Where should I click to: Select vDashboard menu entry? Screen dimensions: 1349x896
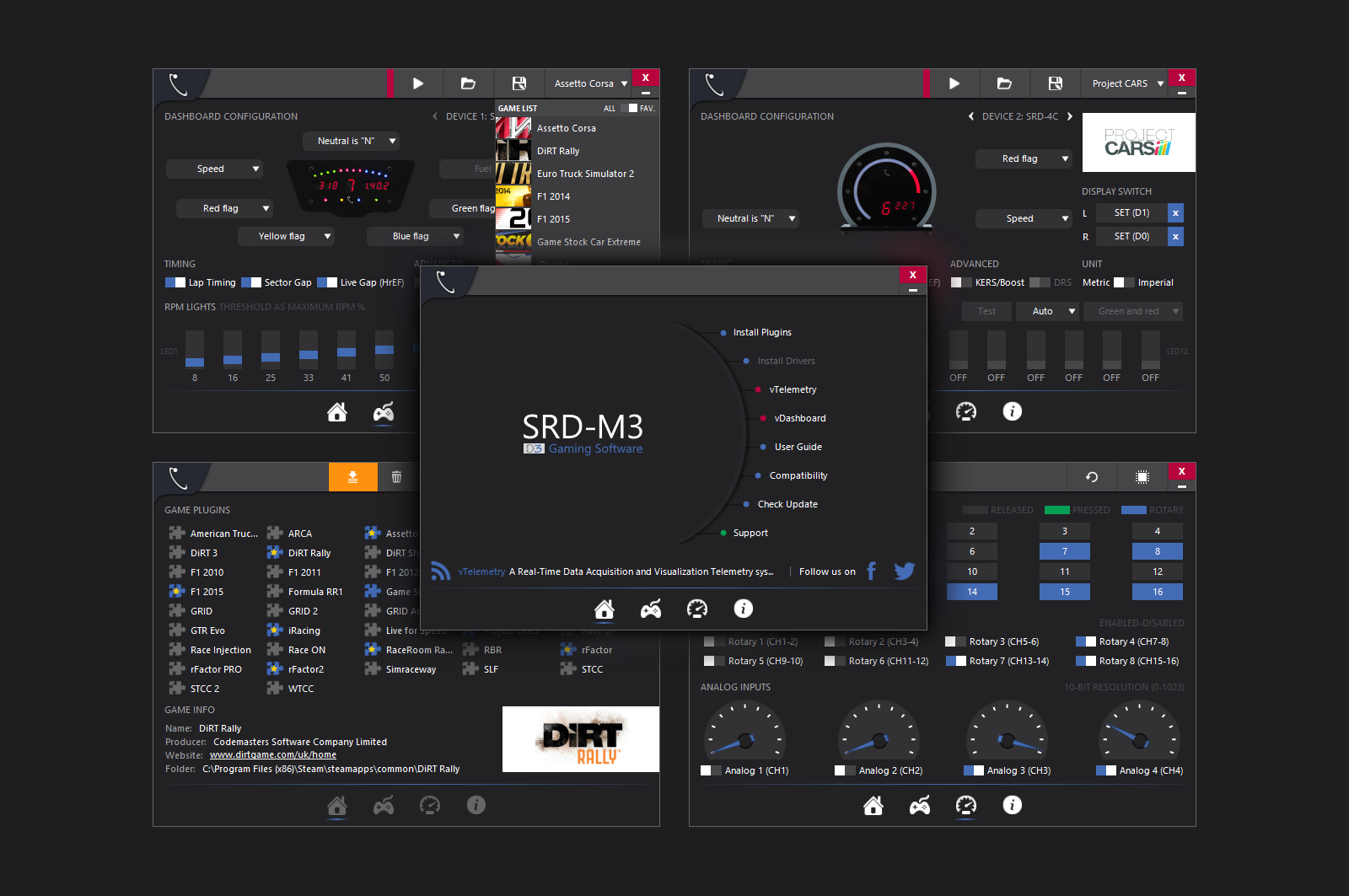pyautogui.click(x=800, y=418)
